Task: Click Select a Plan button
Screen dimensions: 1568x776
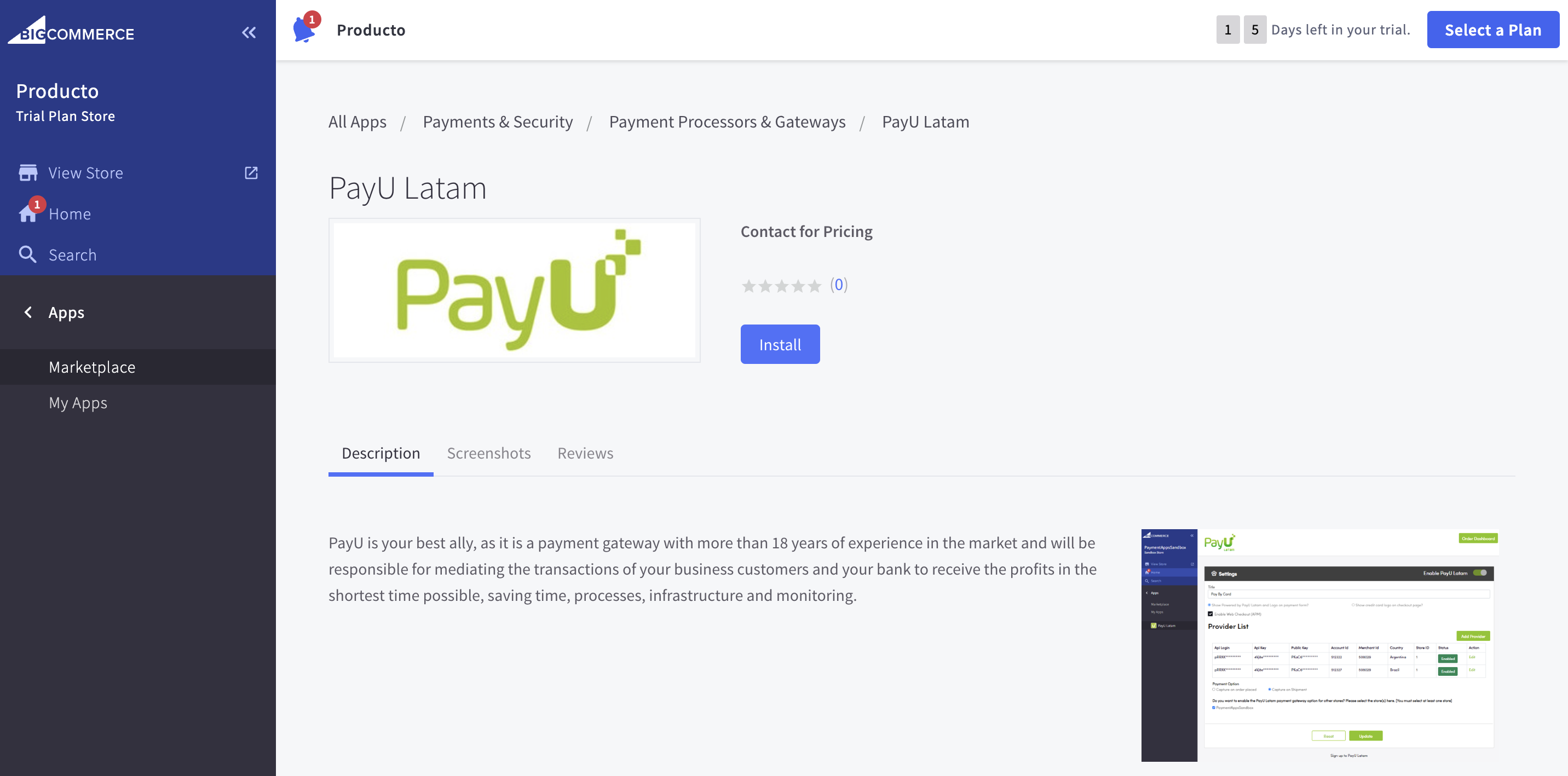Action: [1492, 30]
